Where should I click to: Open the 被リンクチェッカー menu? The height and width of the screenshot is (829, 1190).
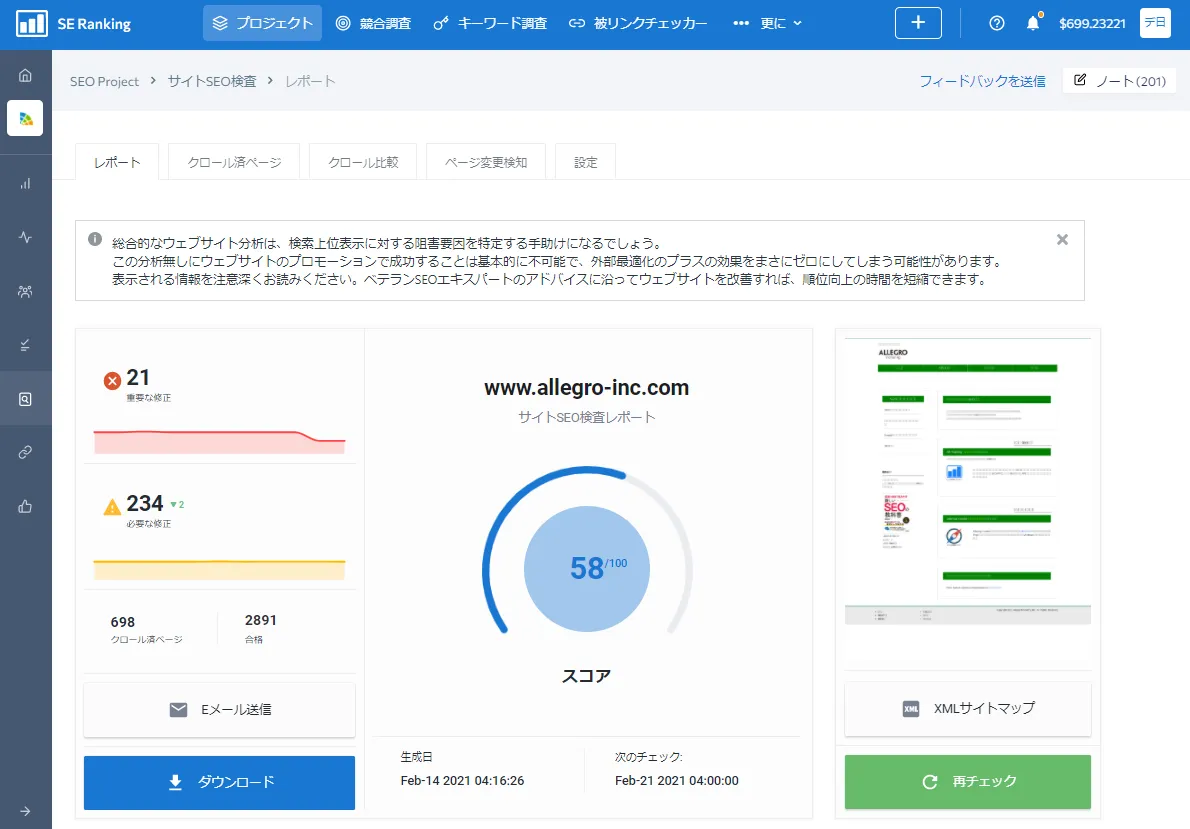pyautogui.click(x=638, y=24)
